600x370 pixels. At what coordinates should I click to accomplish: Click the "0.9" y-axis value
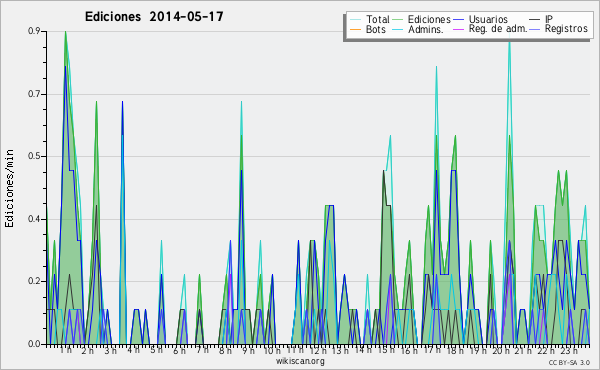(x=34, y=31)
